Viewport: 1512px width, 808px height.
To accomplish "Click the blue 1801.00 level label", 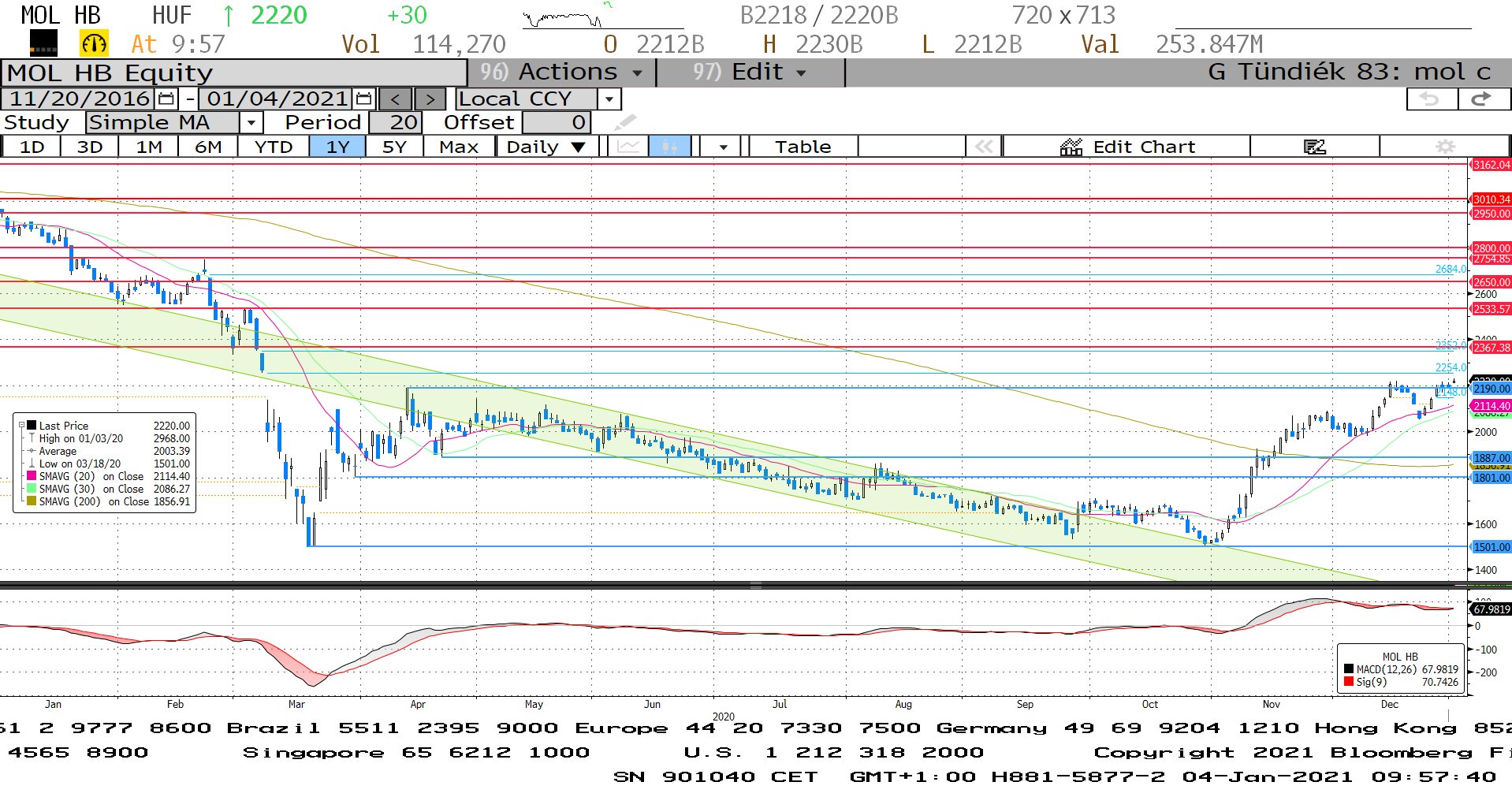I will 1492,478.
